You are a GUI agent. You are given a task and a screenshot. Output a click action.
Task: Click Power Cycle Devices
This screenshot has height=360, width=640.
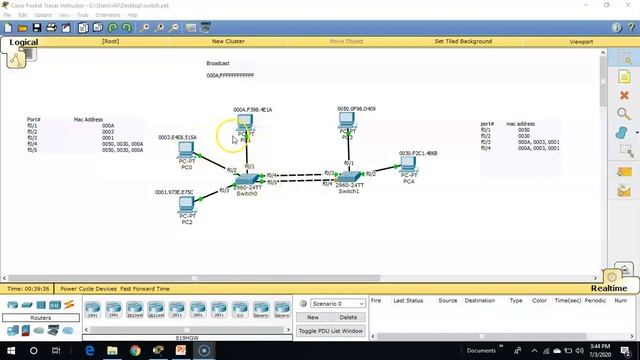89,289
